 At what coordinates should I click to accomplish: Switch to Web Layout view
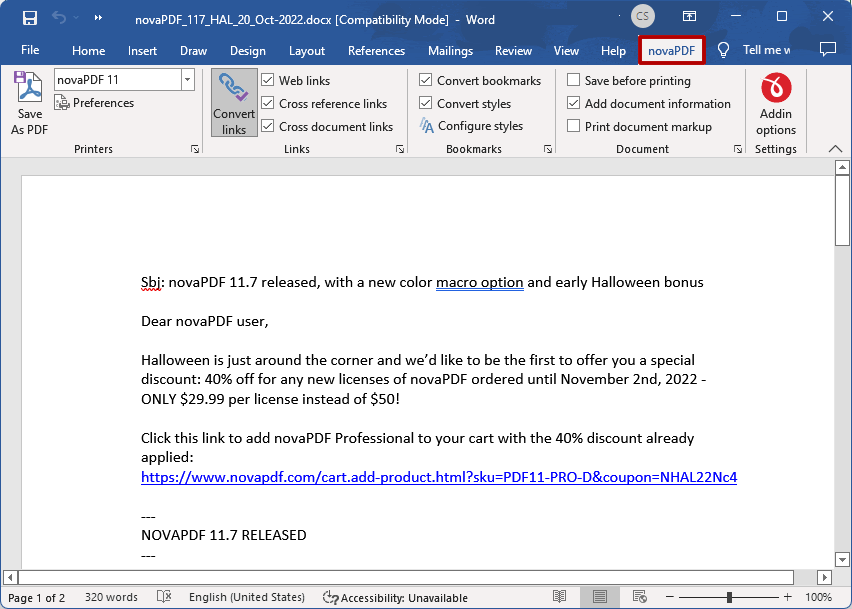click(x=640, y=597)
